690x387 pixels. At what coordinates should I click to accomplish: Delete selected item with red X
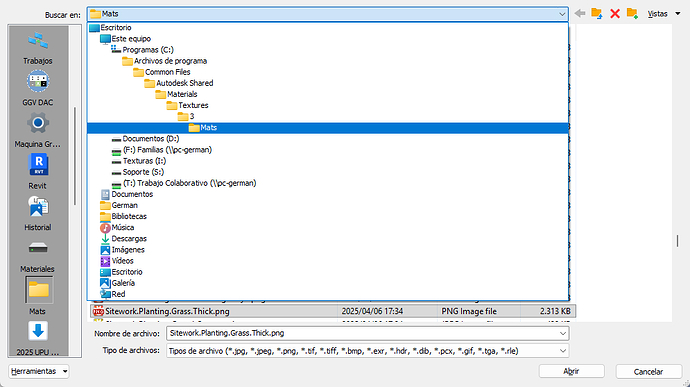tap(615, 14)
